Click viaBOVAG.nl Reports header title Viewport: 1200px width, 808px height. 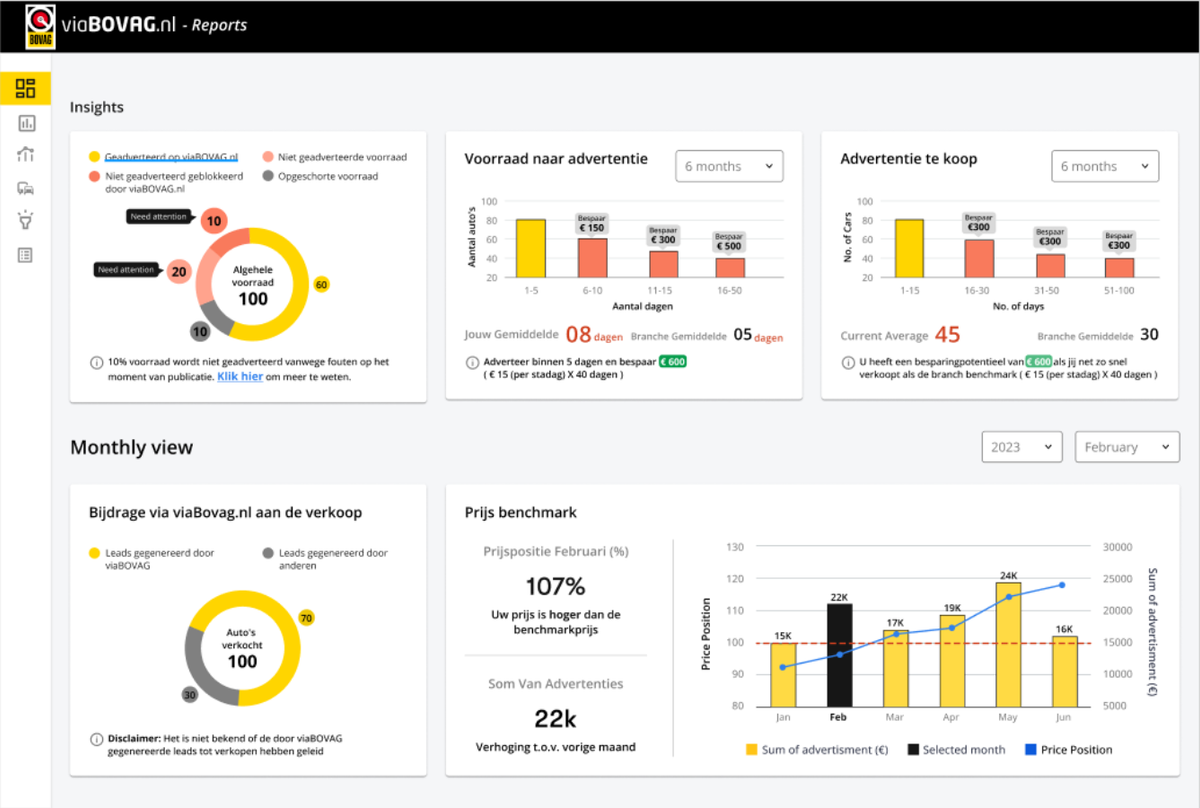point(153,25)
